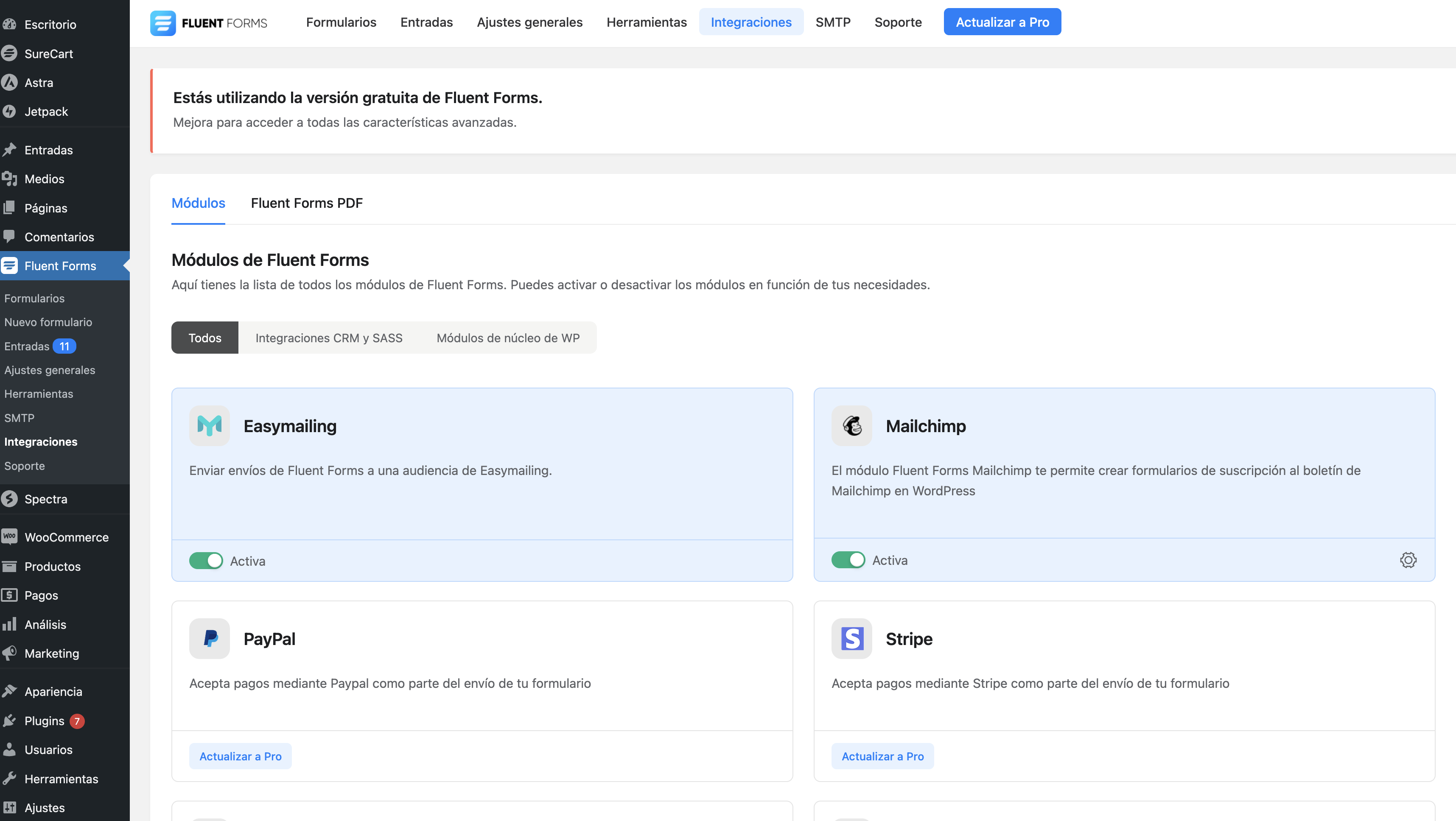Open Mailchimp settings gear icon
Screen dimensions: 1456x821
pos(1408,560)
